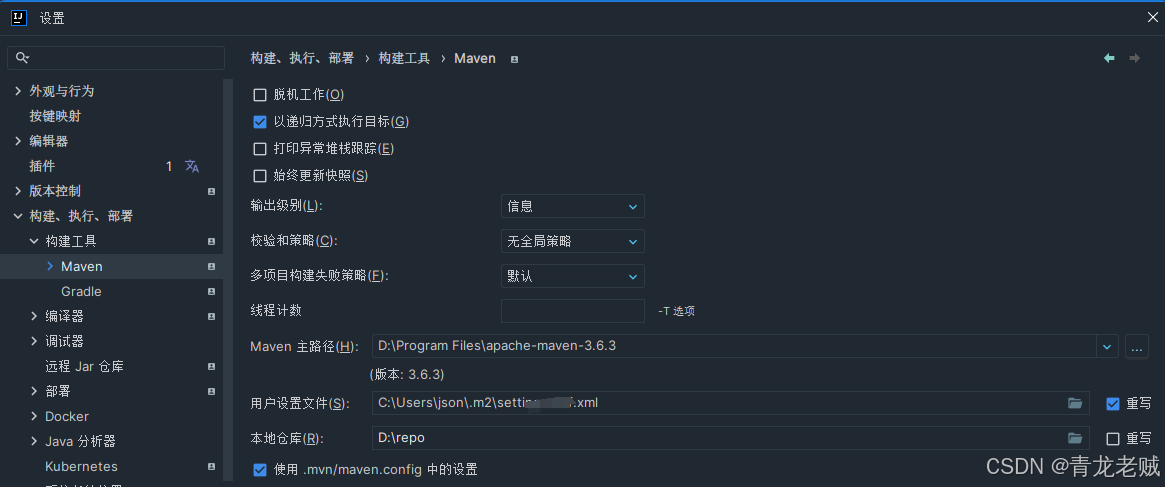Expand Maven subtree chevron
Screen dimensions: 1165x487
[50, 266]
